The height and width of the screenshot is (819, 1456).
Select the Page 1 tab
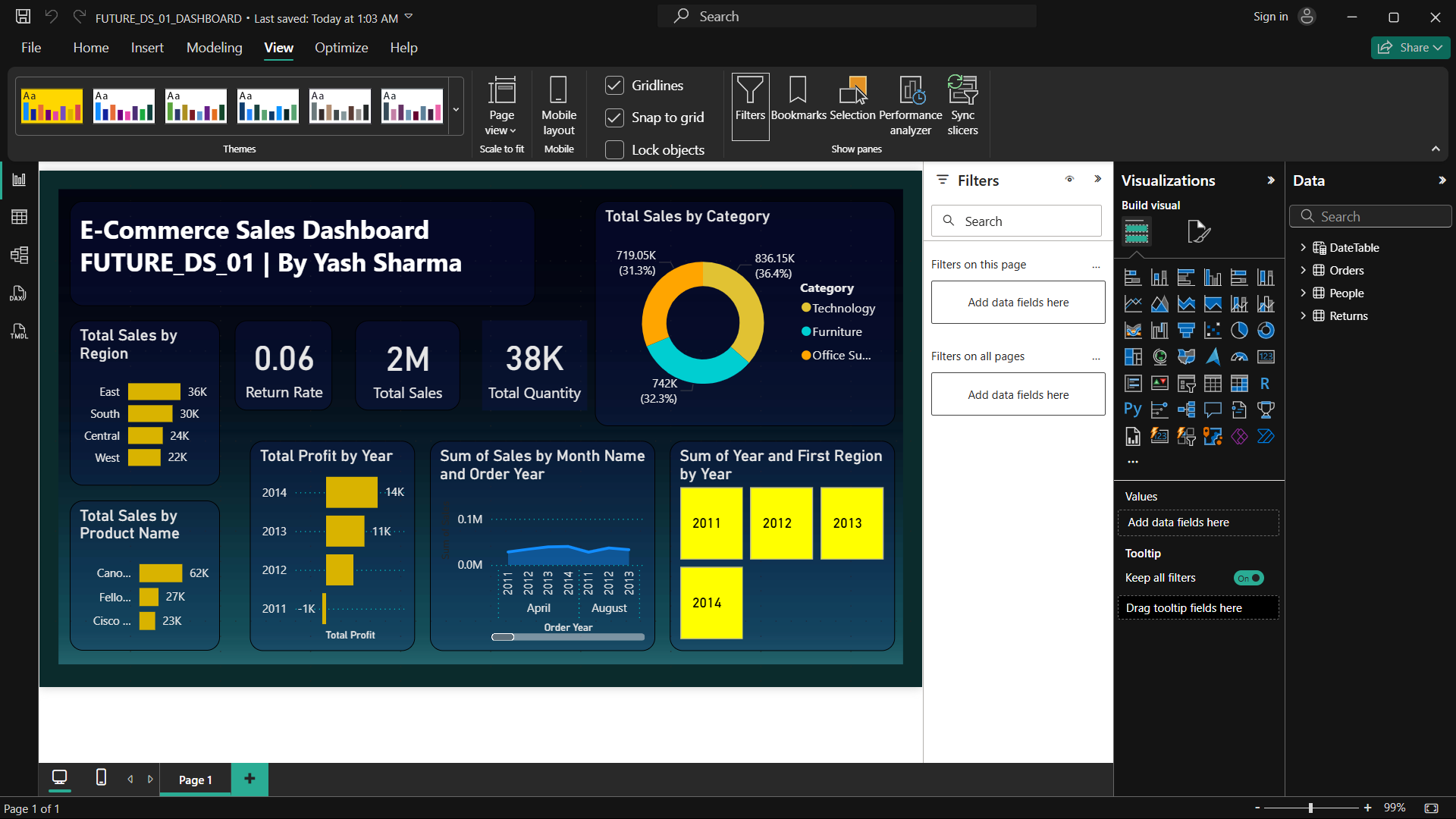[x=195, y=780]
